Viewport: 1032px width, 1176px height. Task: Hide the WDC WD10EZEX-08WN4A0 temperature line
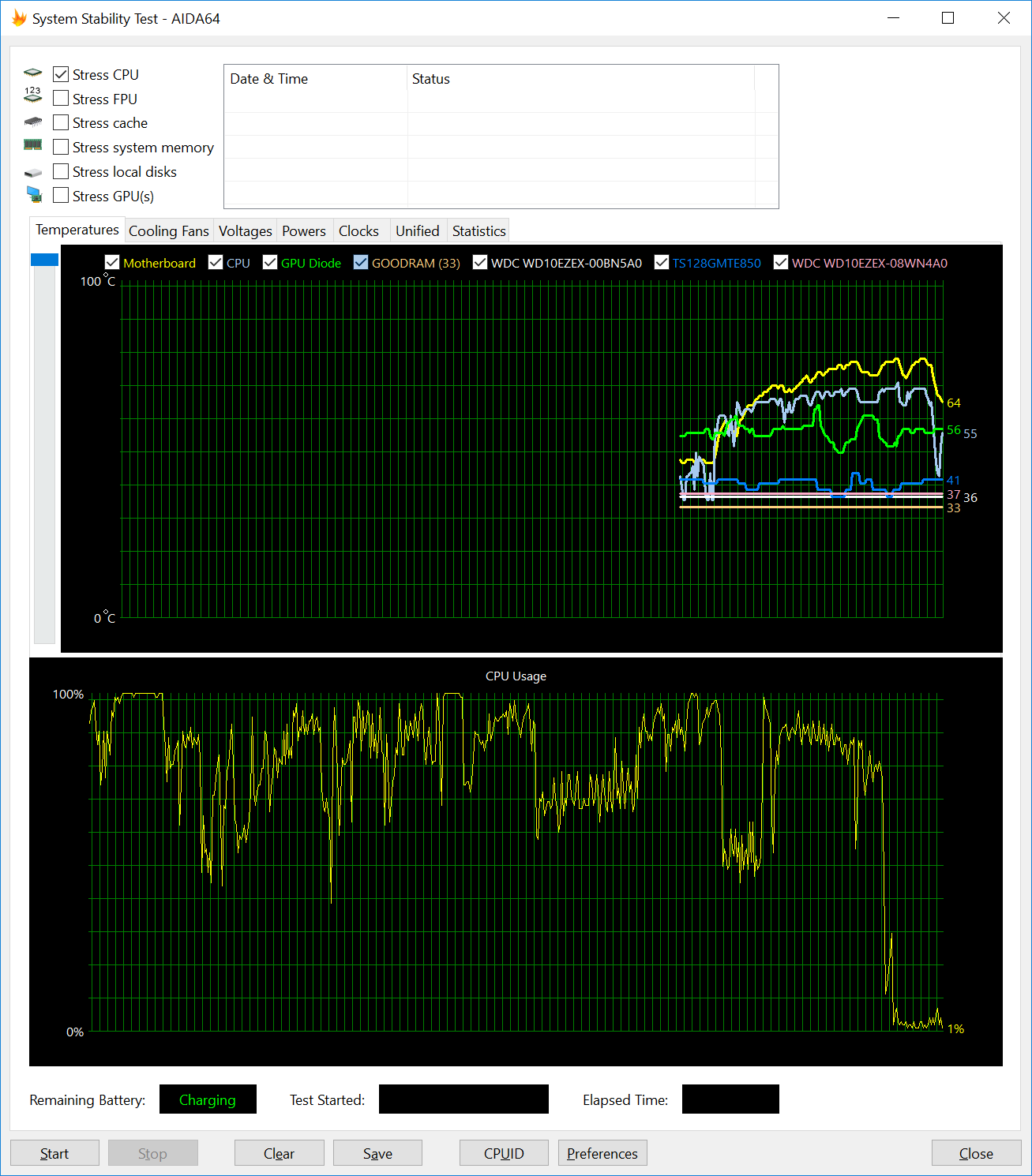(x=781, y=262)
